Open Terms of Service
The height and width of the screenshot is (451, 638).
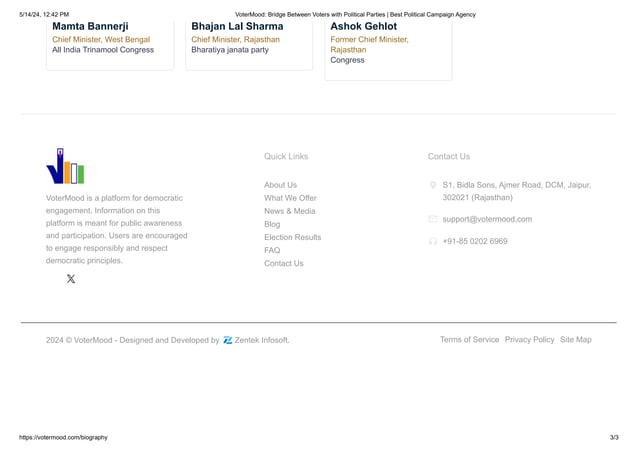pyautogui.click(x=469, y=339)
